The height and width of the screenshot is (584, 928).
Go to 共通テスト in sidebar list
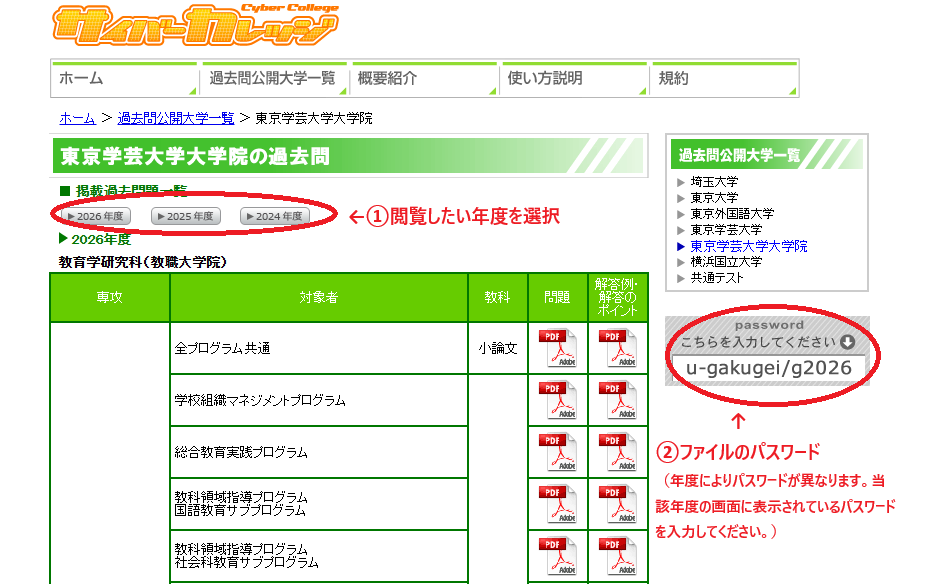(717, 278)
